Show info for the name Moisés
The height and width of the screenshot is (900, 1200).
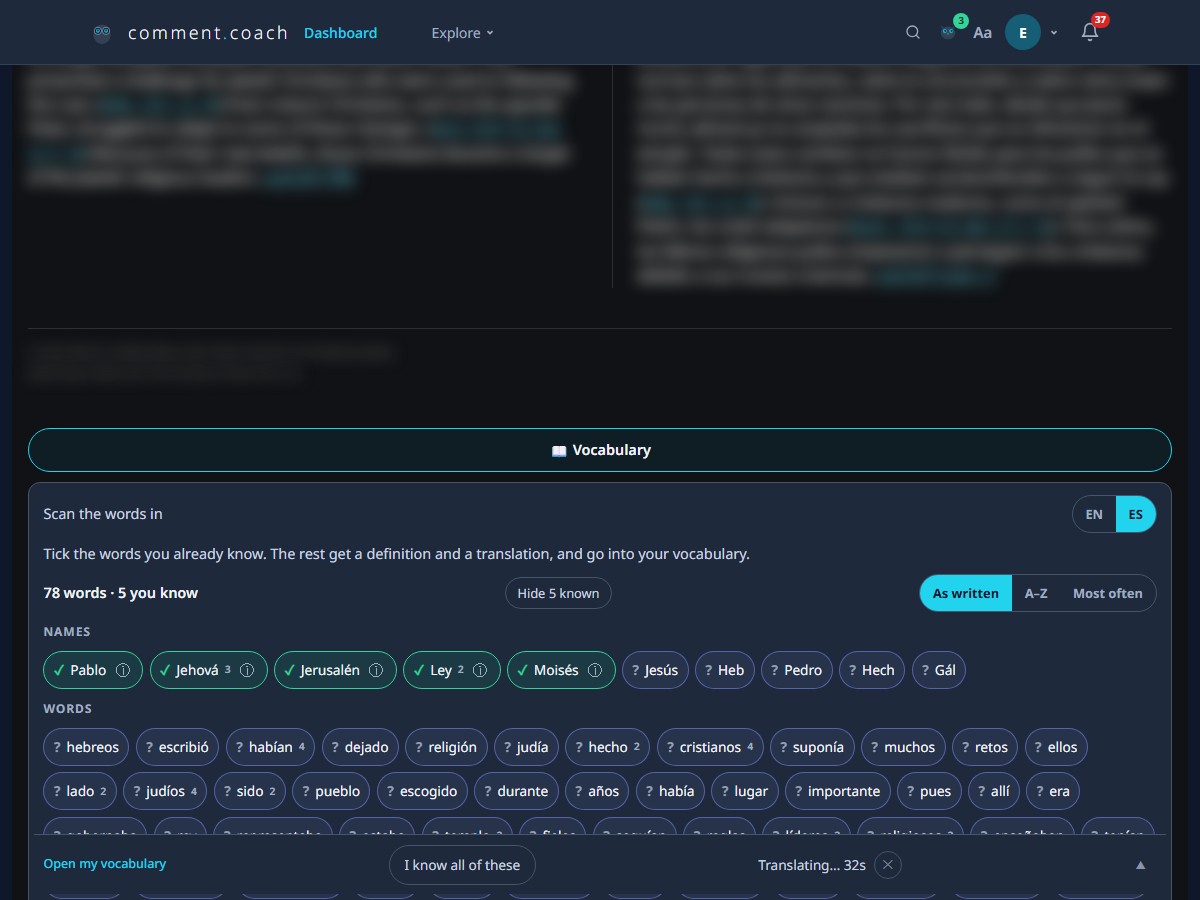point(595,670)
